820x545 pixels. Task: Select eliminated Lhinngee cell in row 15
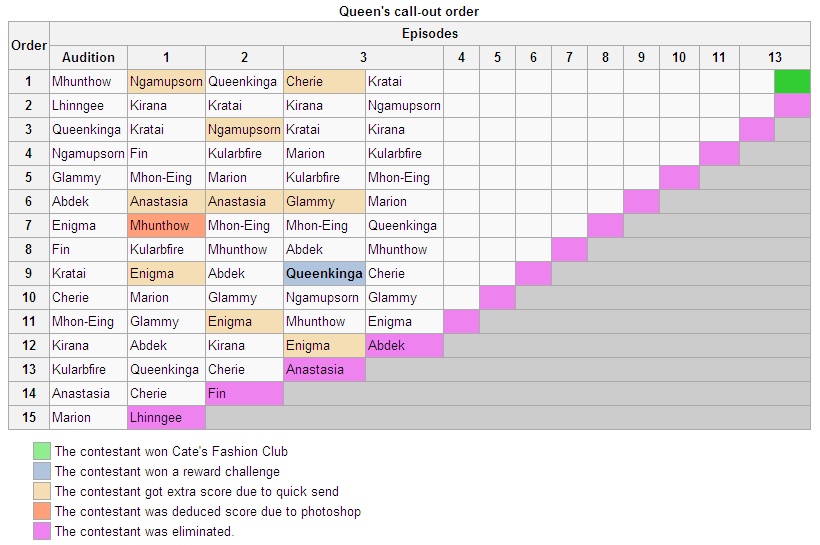(x=166, y=417)
